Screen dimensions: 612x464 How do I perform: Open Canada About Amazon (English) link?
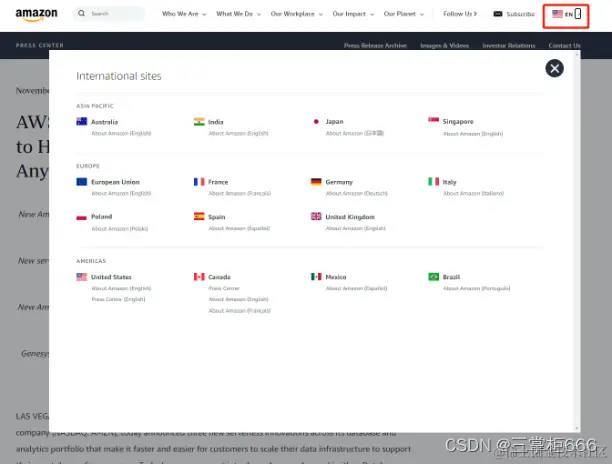tap(238, 299)
